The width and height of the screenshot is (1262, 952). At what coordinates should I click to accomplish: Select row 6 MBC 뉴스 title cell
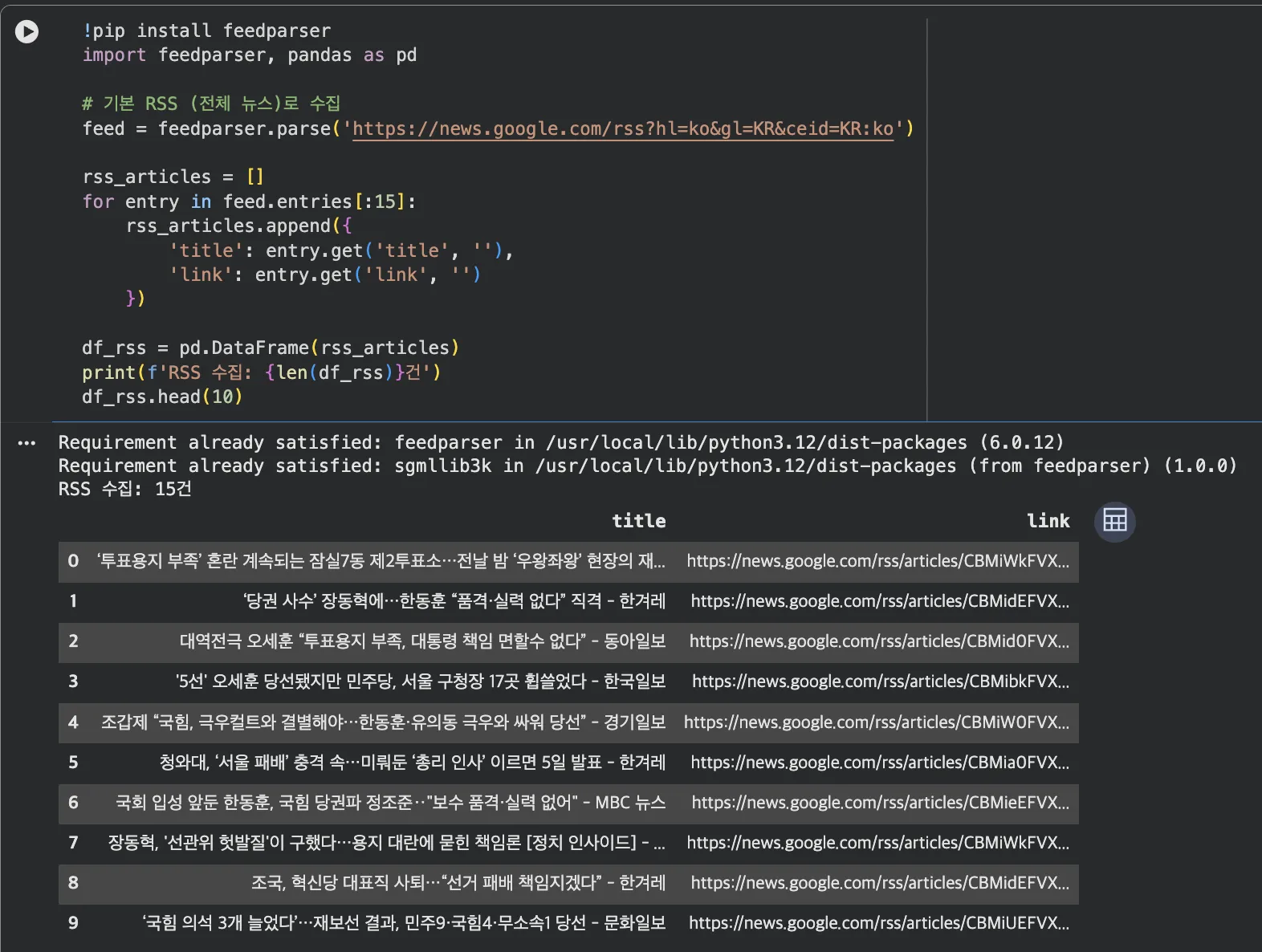(390, 803)
